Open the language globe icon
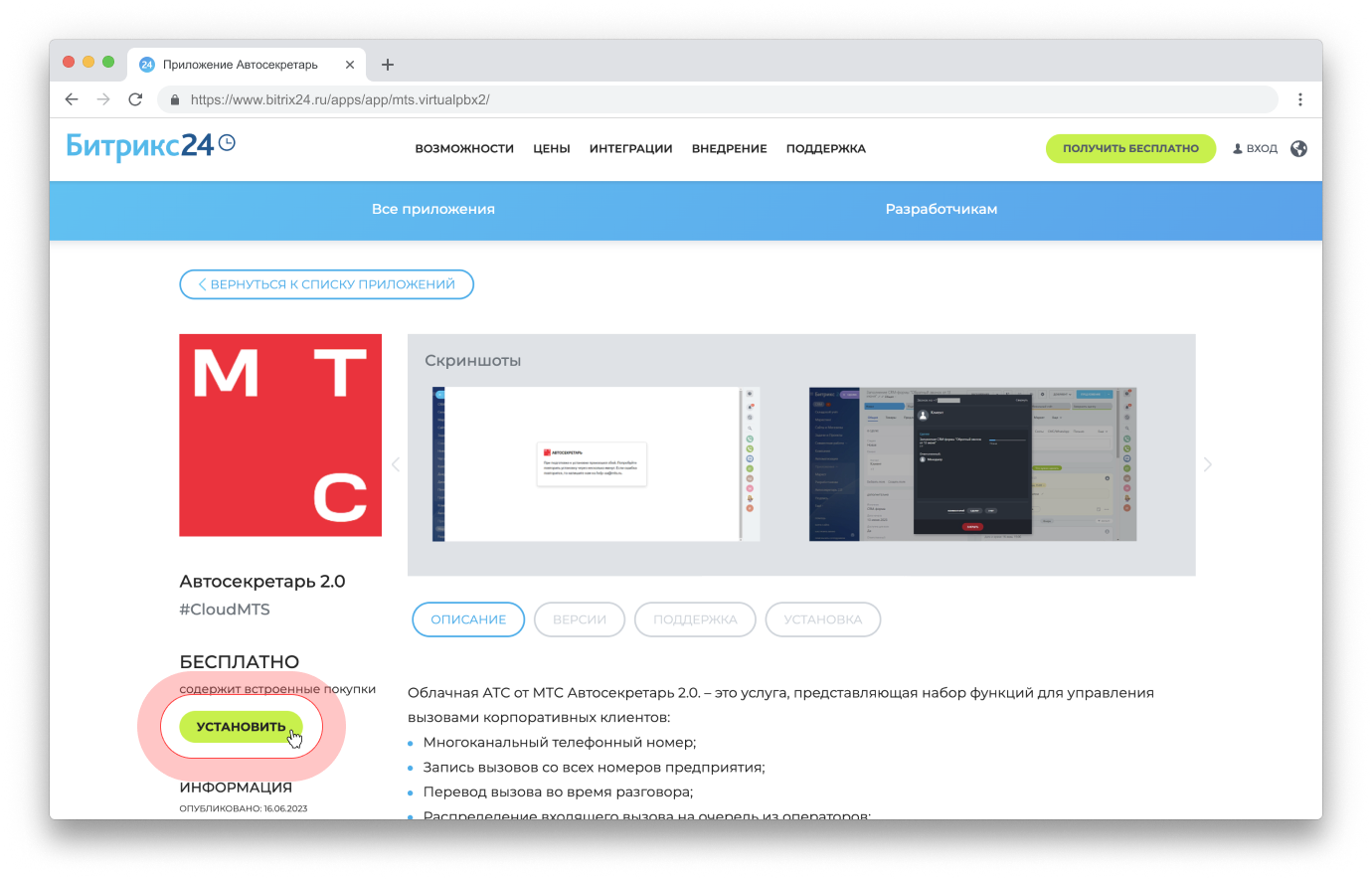 (1298, 149)
